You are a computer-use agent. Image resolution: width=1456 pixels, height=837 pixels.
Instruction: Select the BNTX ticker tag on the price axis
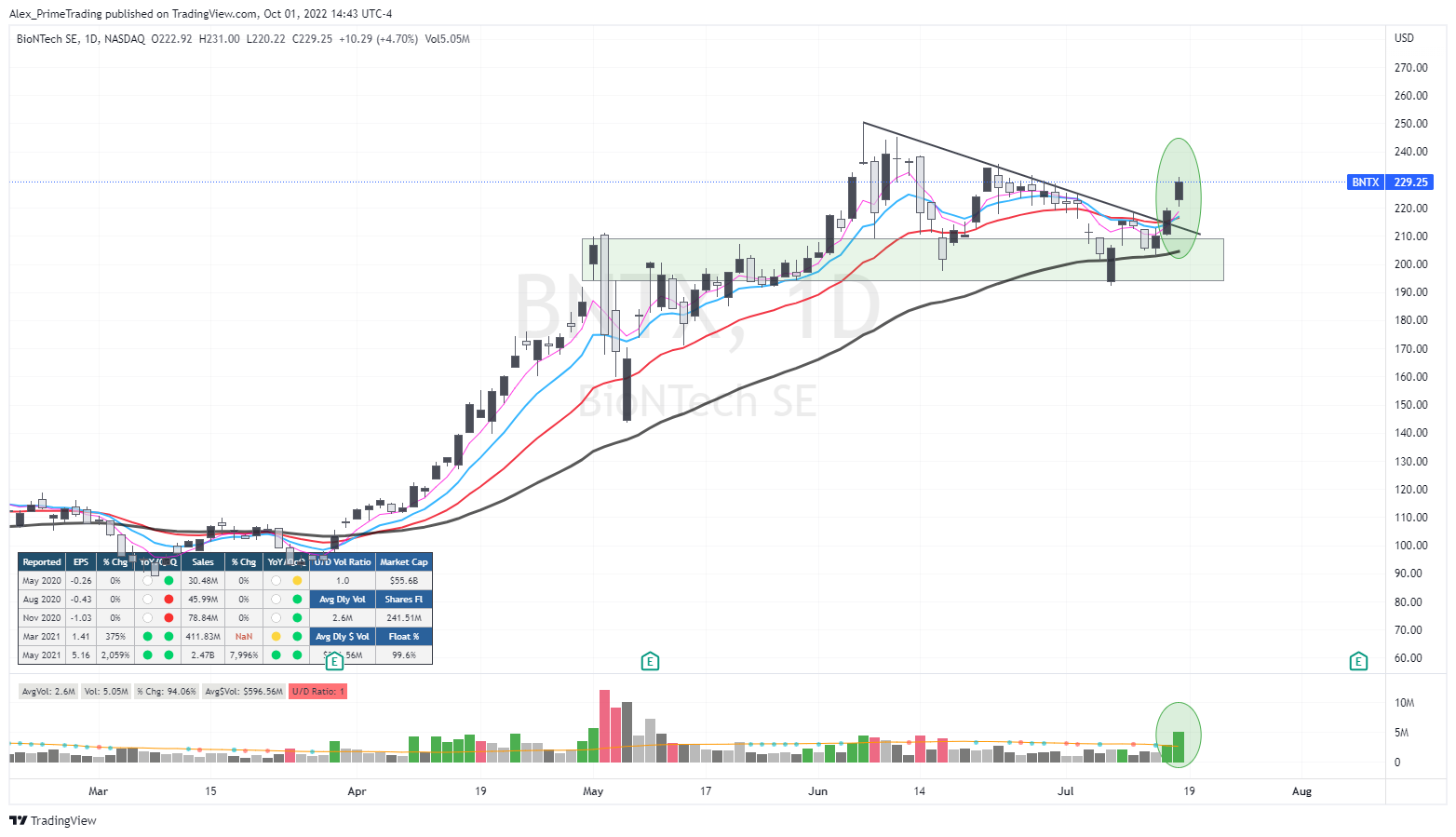tap(1365, 182)
